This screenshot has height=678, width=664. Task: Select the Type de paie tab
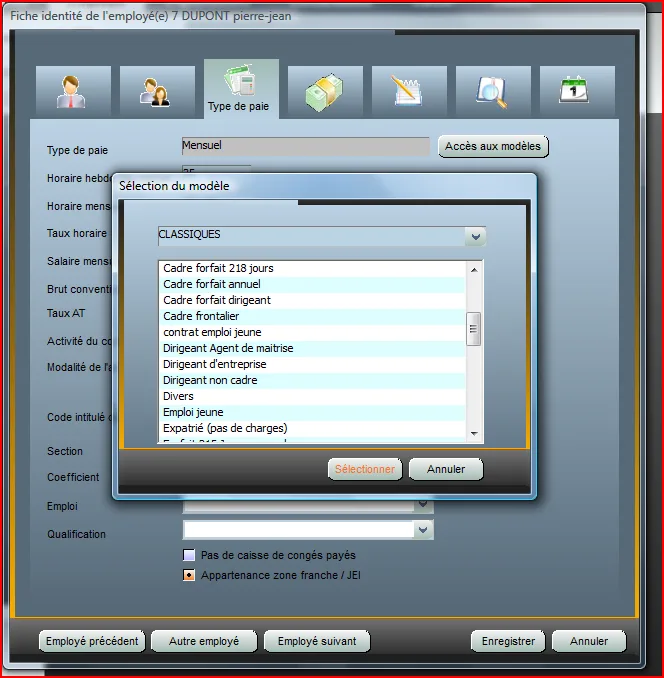[241, 88]
